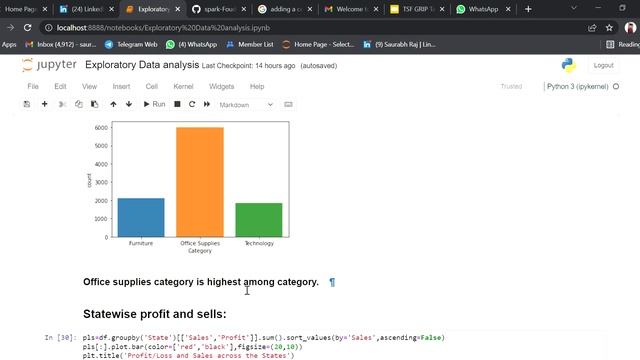
Task: Bookmark this page star icon
Action: (x=609, y=28)
